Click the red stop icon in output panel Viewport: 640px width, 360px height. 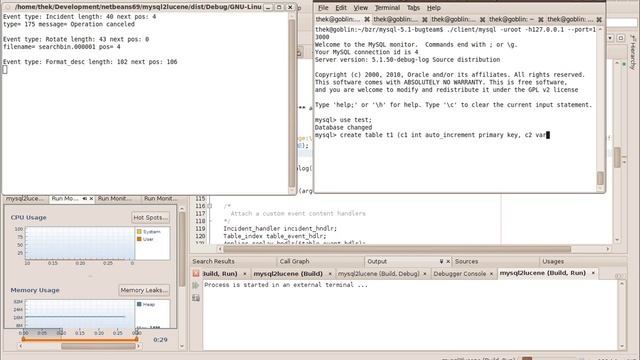[x=196, y=273]
